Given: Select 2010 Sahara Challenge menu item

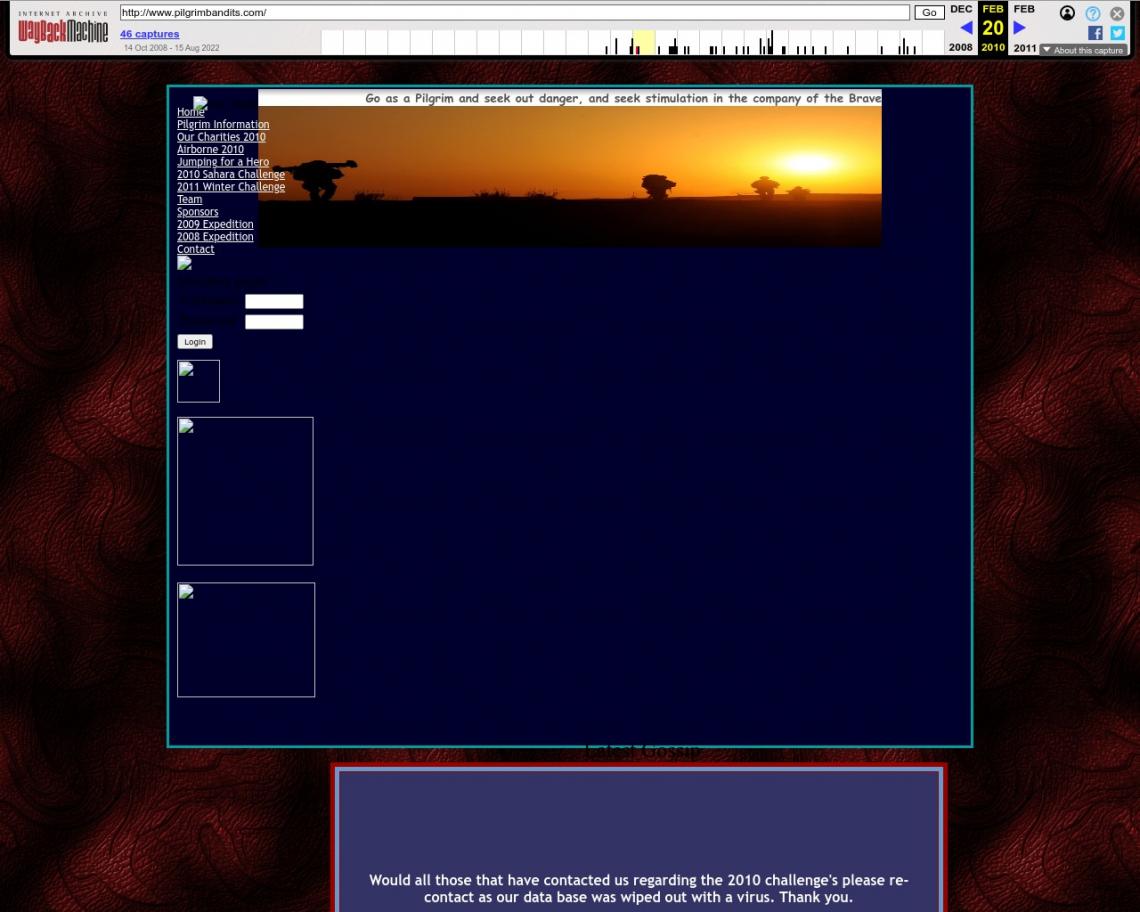Looking at the screenshot, I should 230,175.
